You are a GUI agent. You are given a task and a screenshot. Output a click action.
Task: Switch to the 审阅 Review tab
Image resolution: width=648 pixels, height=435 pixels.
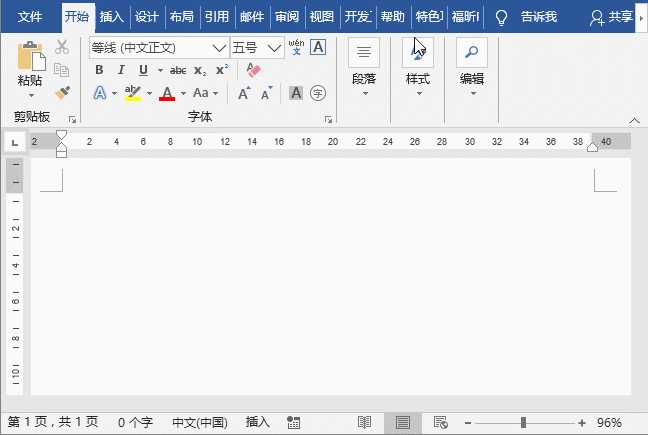pyautogui.click(x=287, y=17)
